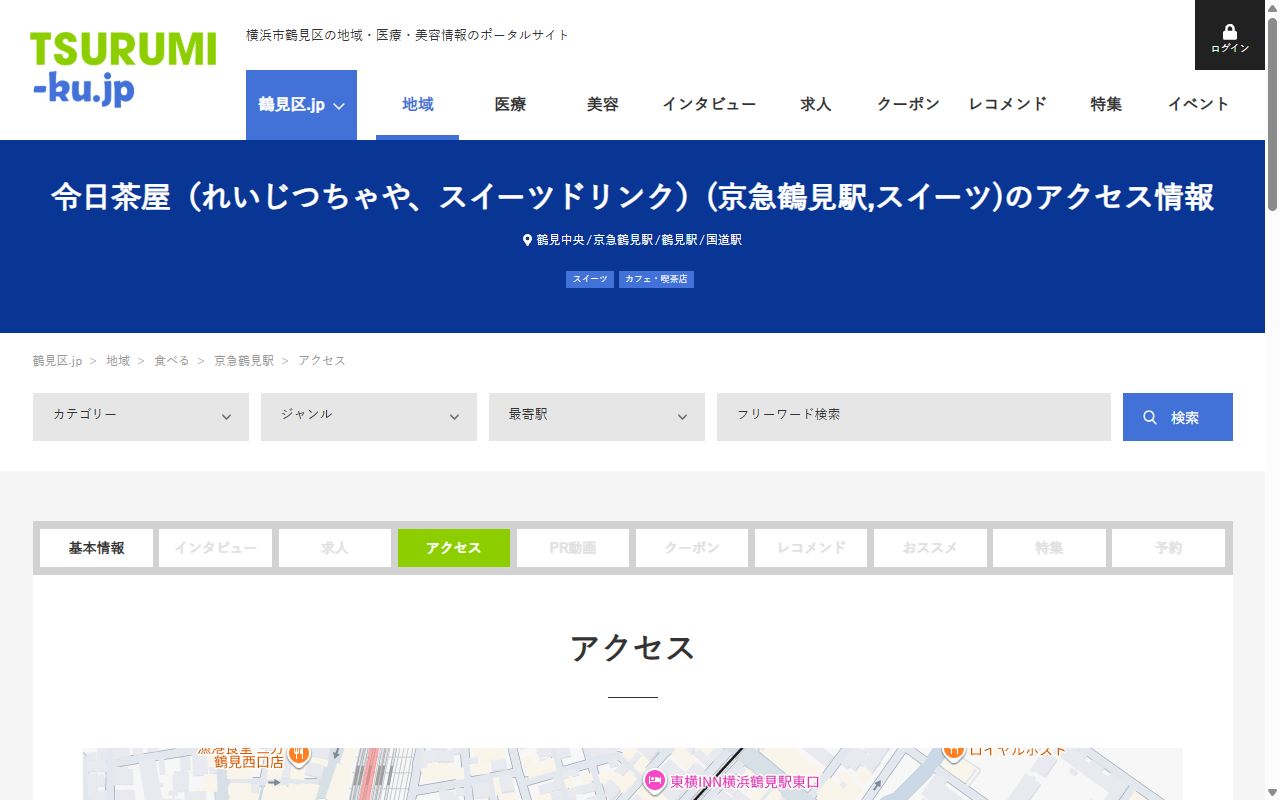This screenshot has height=800, width=1280.
Task: Click 京急鶴見駅 station link in banner
Action: coord(623,240)
